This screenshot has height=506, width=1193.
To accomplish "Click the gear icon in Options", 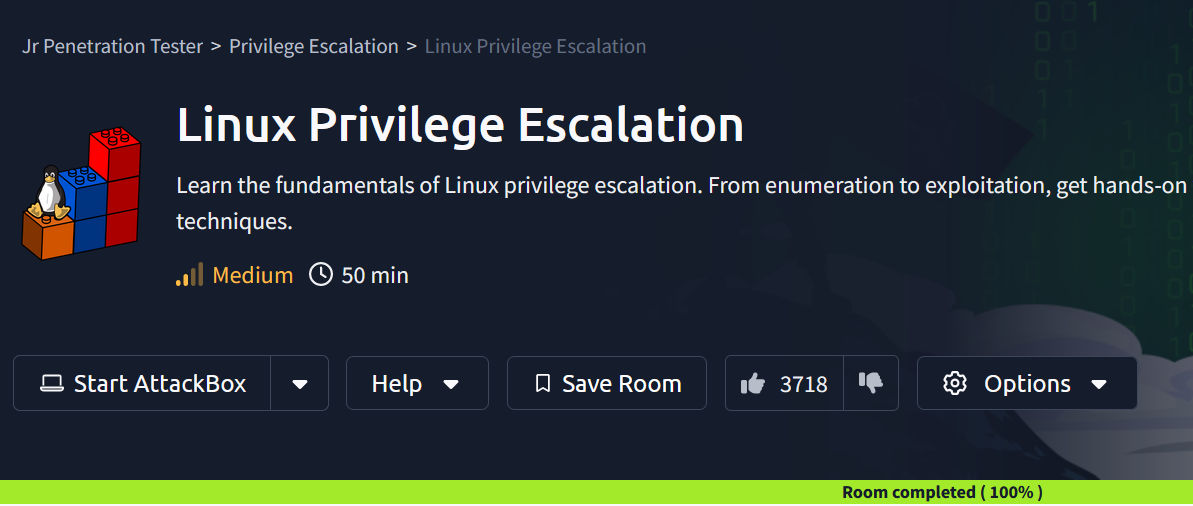I will click(954, 383).
